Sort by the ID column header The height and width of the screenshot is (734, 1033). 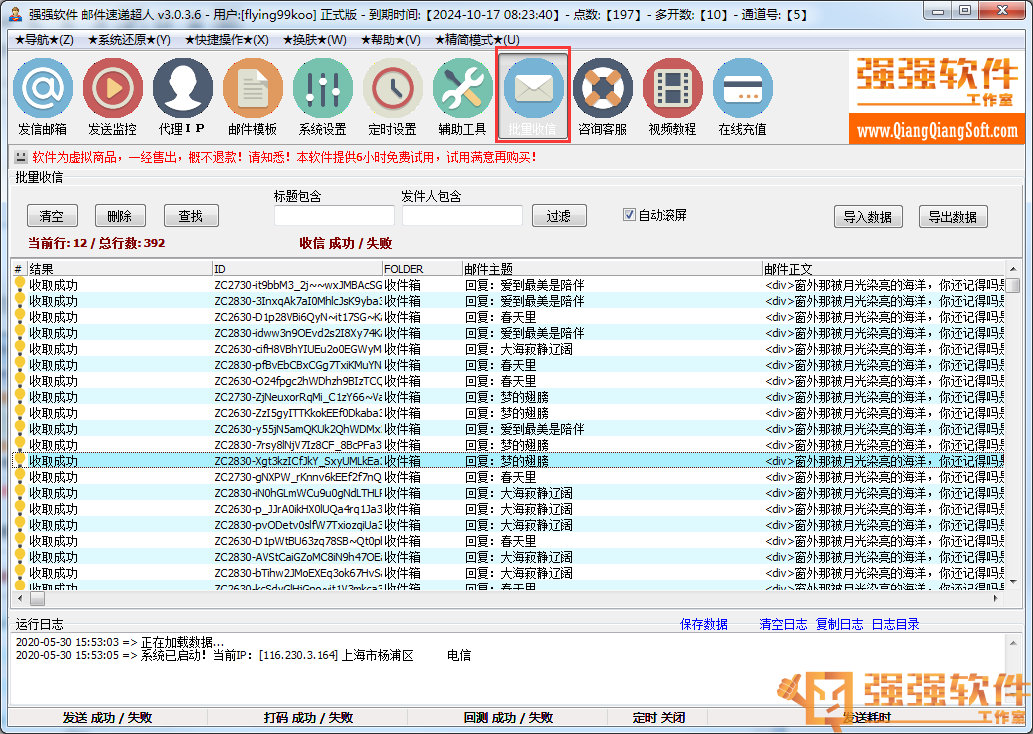297,269
